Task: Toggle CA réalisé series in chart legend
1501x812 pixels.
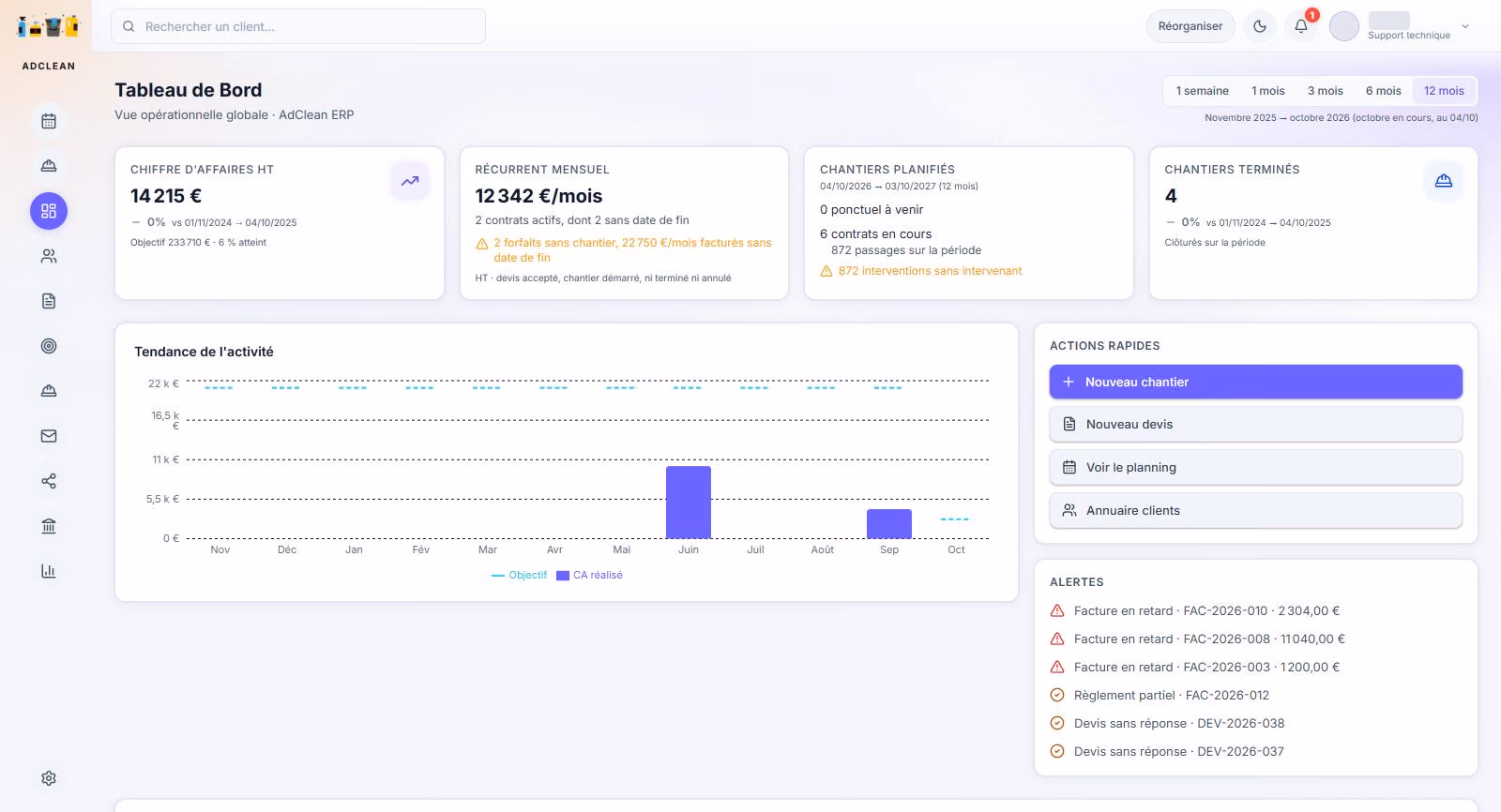Action: tap(589, 575)
